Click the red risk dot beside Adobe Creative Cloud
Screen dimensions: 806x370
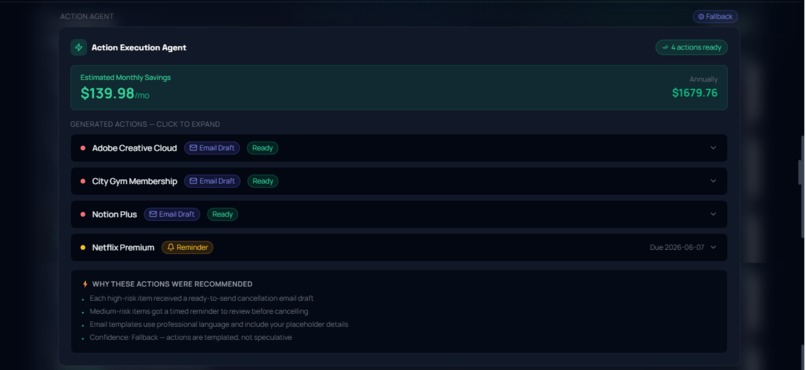[x=83, y=148]
